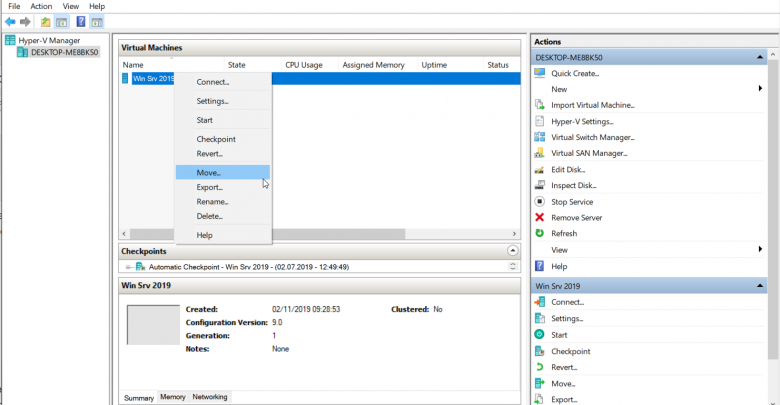This screenshot has width=780, height=405.
Task: Choose Delete... from the context menu
Action: click(x=223, y=216)
